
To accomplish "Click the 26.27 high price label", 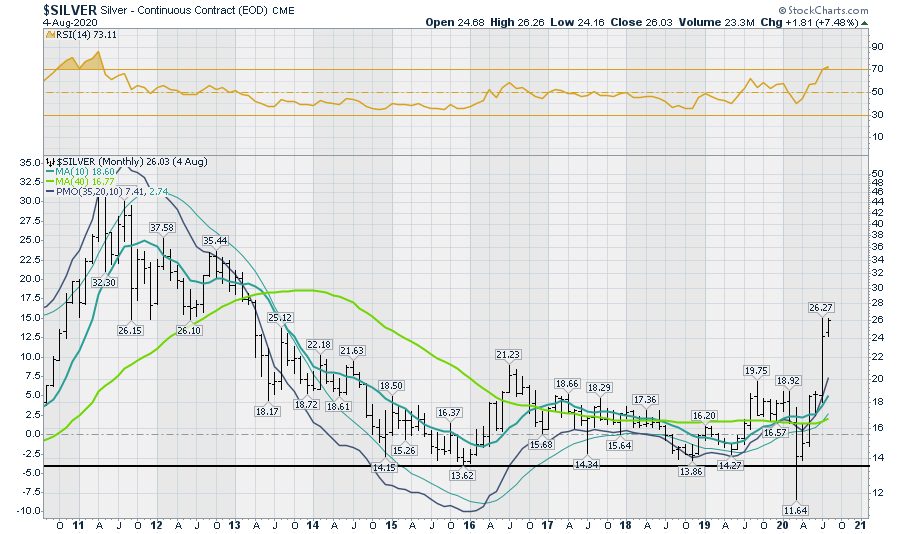I will tap(821, 308).
